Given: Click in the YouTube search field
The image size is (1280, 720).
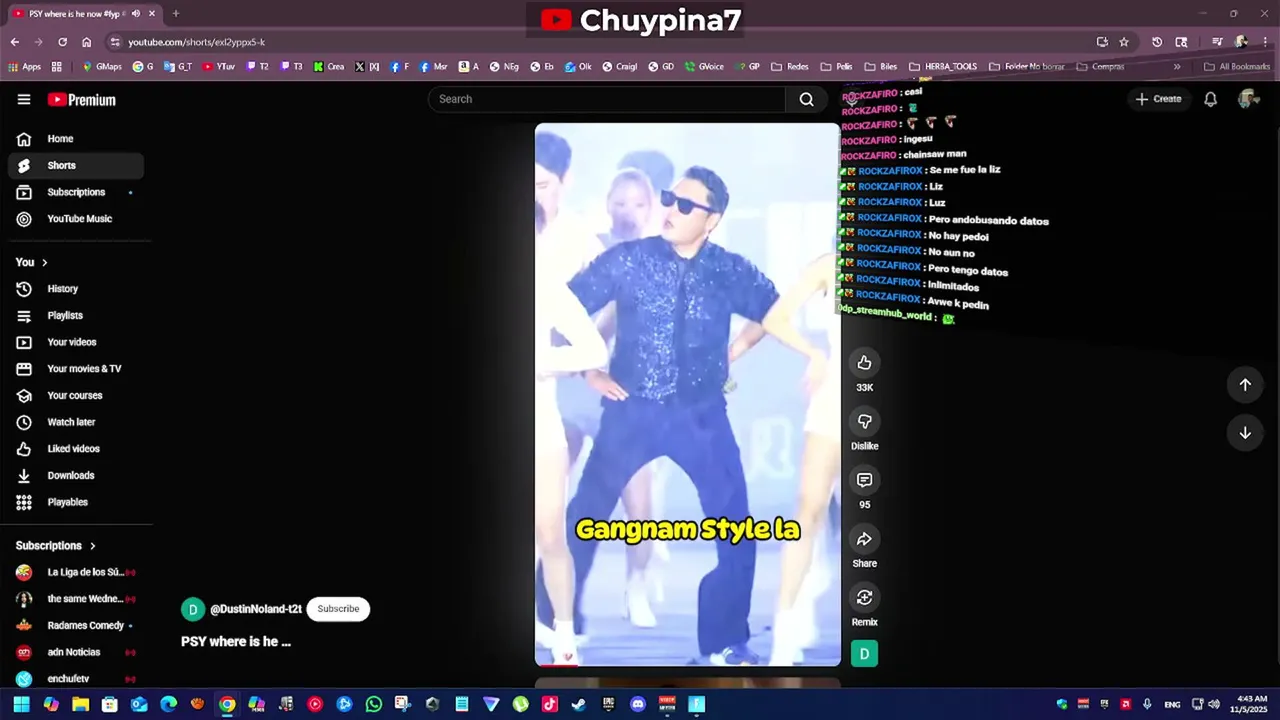Looking at the screenshot, I should click(x=607, y=99).
